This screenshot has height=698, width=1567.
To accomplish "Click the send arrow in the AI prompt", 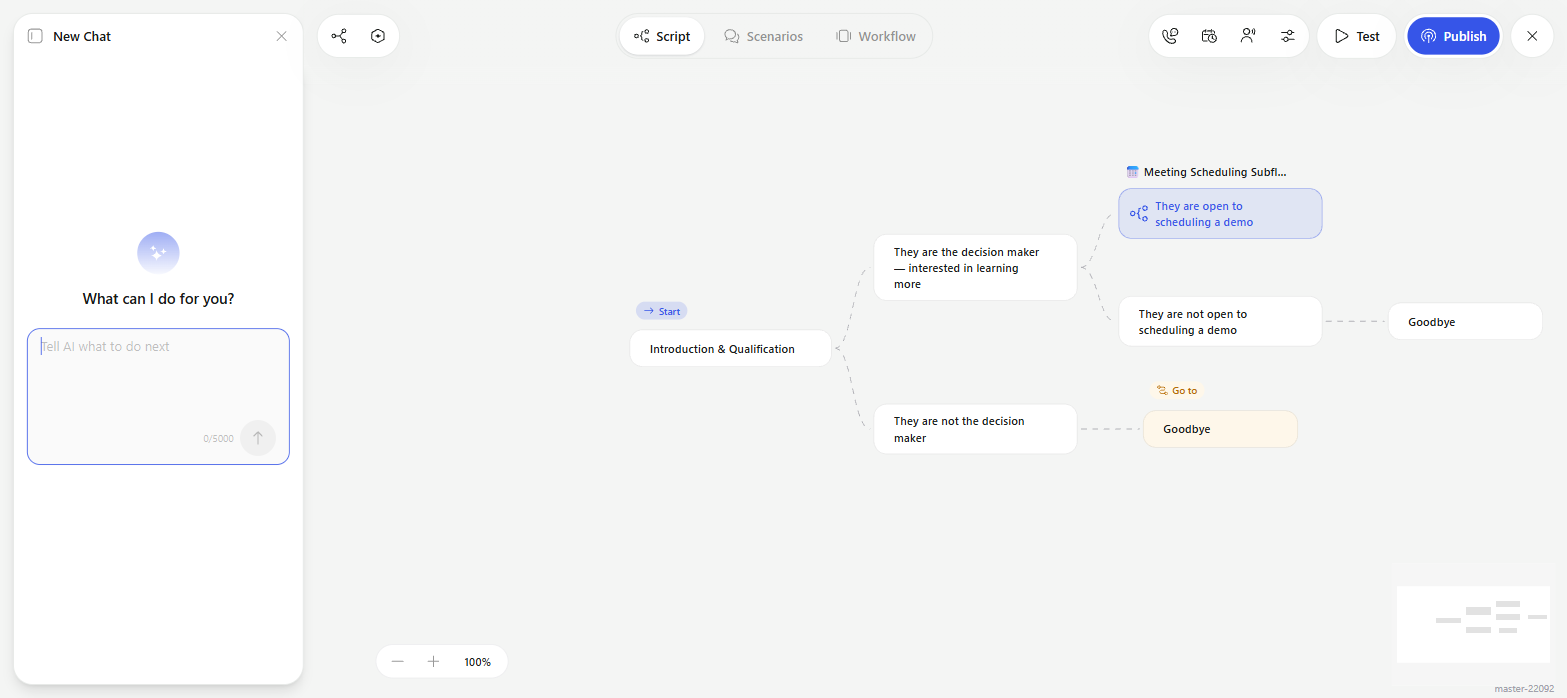I will click(x=258, y=437).
